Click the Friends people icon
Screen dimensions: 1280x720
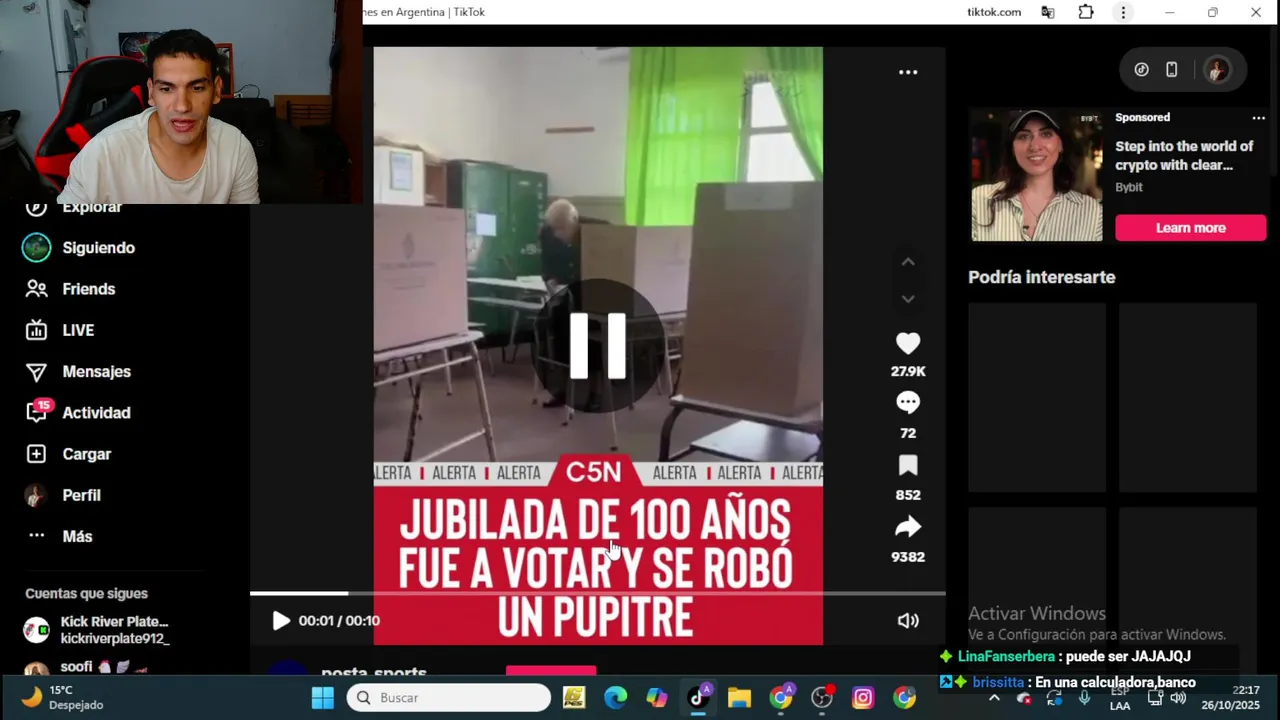[36, 289]
